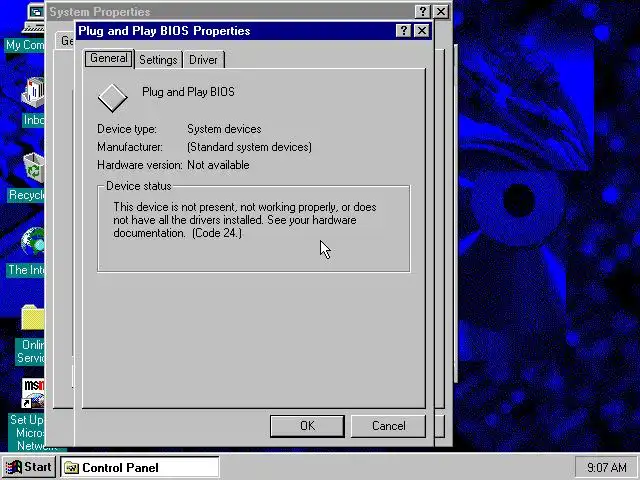640x480 pixels.
Task: Select the MSN setup shortcut icon
Action: pos(33,393)
